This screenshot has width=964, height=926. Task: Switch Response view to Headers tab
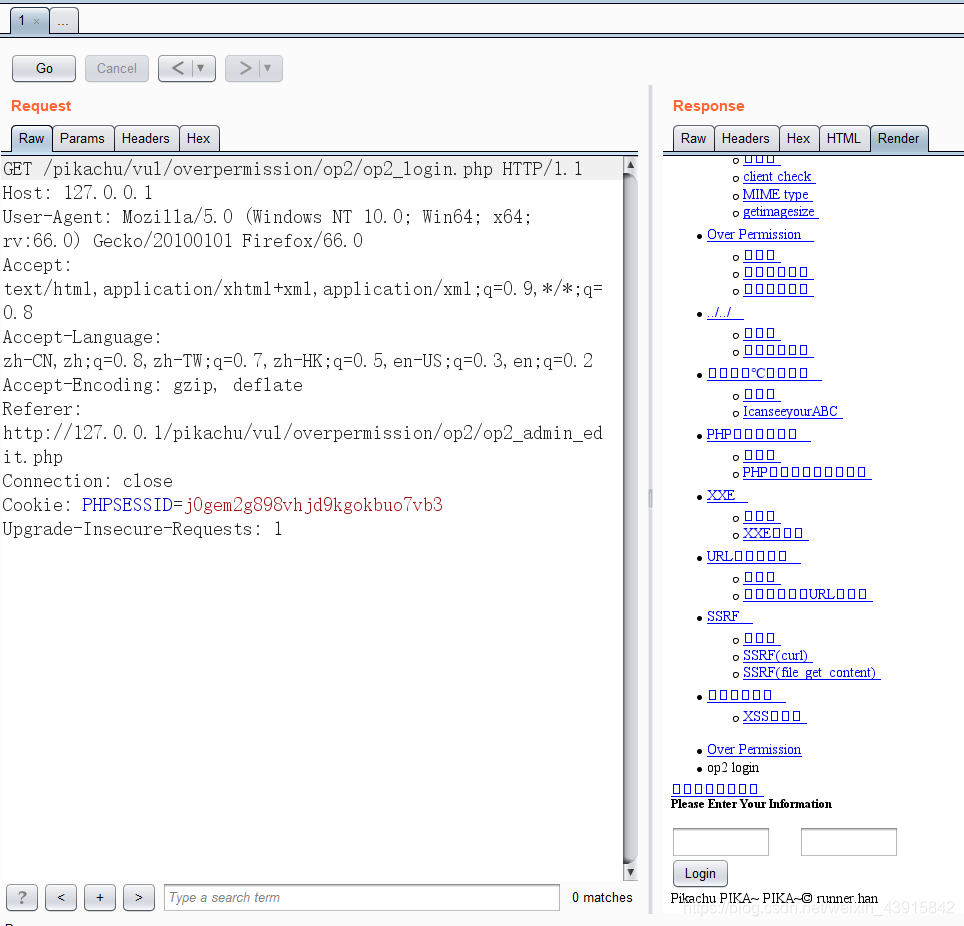(x=746, y=138)
